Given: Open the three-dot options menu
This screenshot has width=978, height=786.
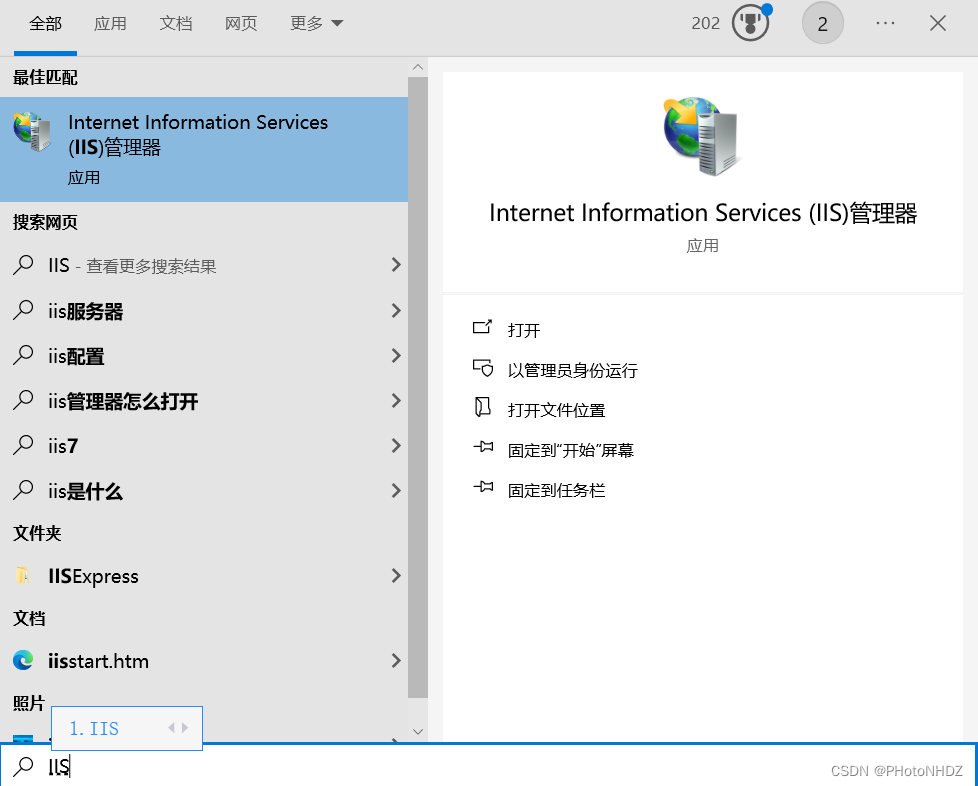Looking at the screenshot, I should [x=885, y=23].
